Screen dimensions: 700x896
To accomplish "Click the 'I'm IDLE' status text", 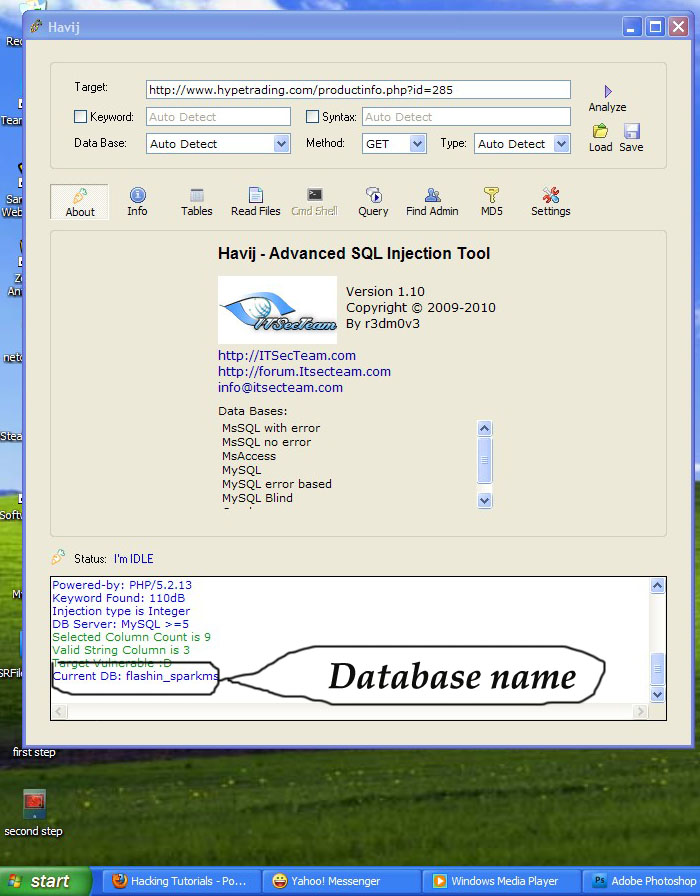I will [x=134, y=559].
